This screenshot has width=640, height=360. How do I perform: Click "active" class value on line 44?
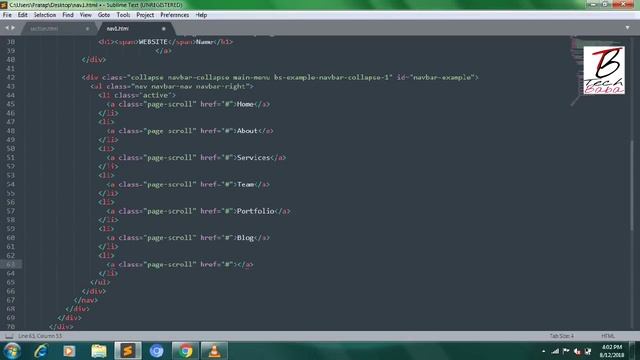pyautogui.click(x=155, y=95)
